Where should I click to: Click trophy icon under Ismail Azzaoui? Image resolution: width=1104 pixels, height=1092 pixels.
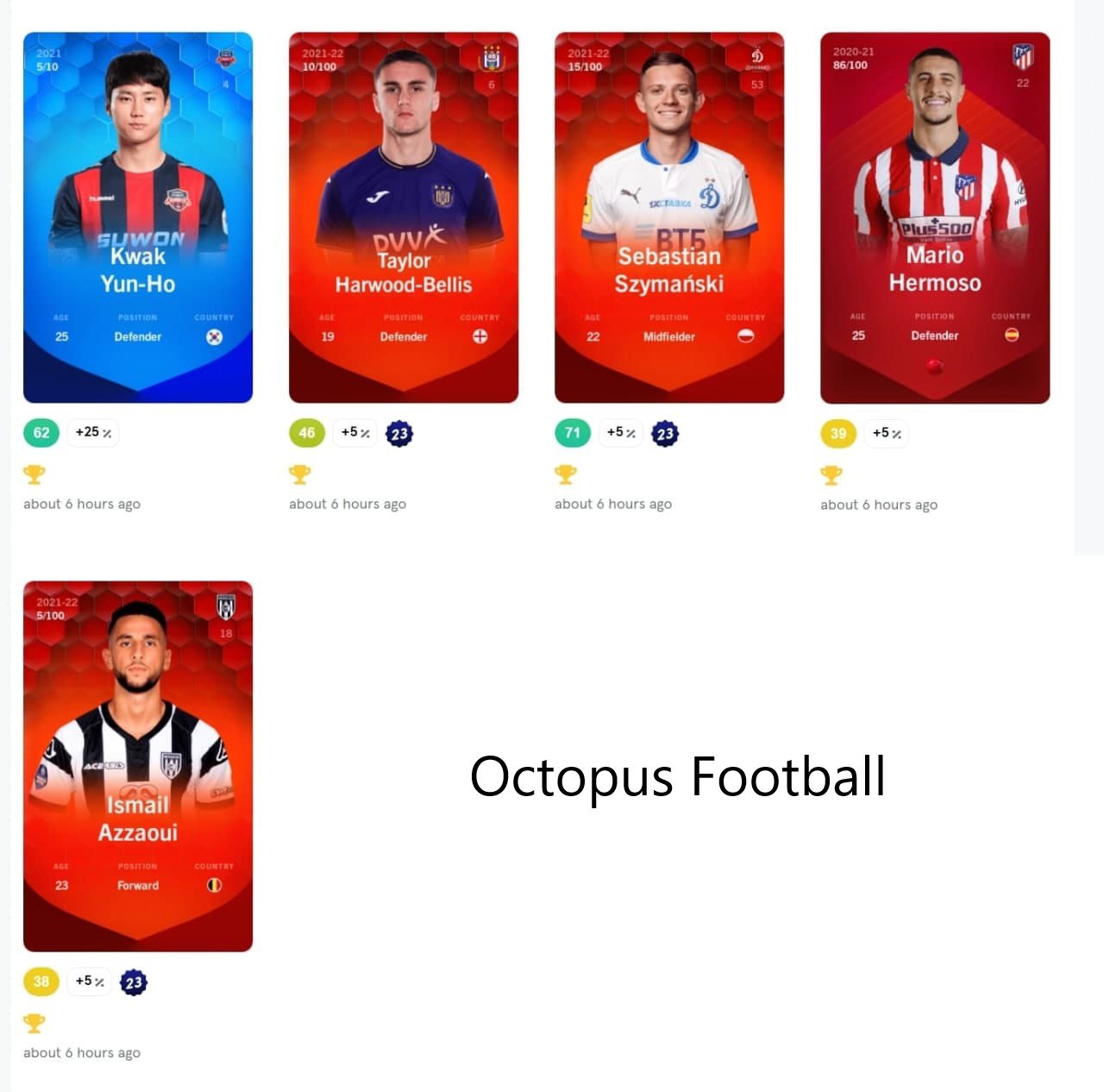coord(34,1023)
